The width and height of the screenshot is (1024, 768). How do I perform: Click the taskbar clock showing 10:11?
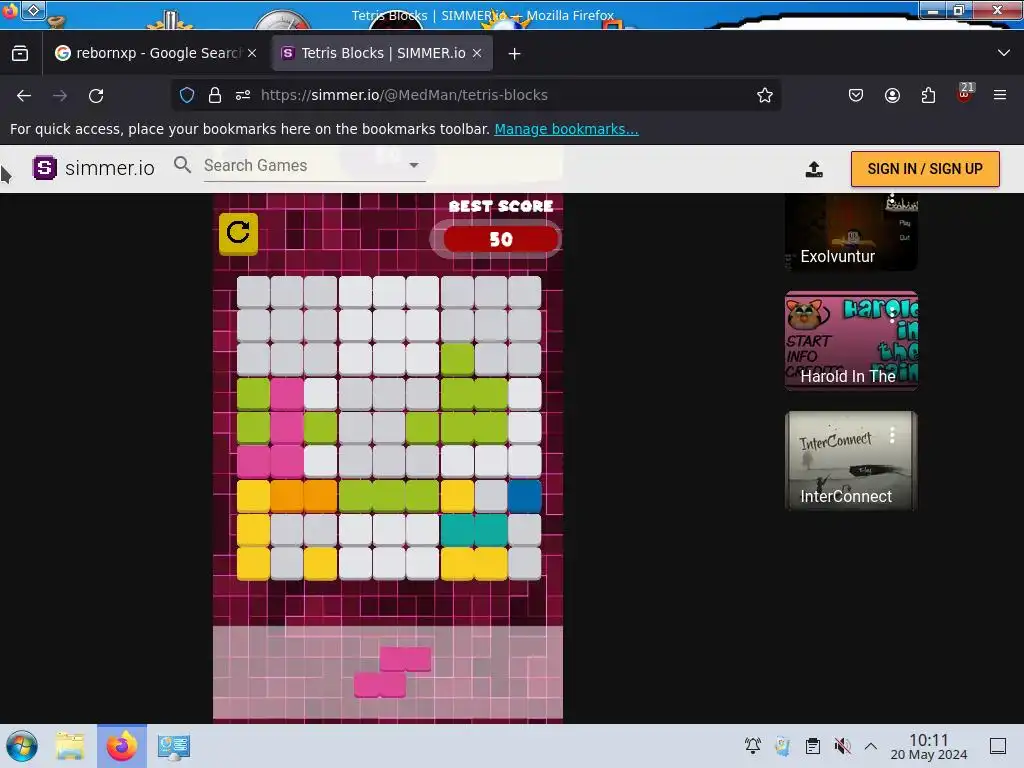[x=929, y=746]
